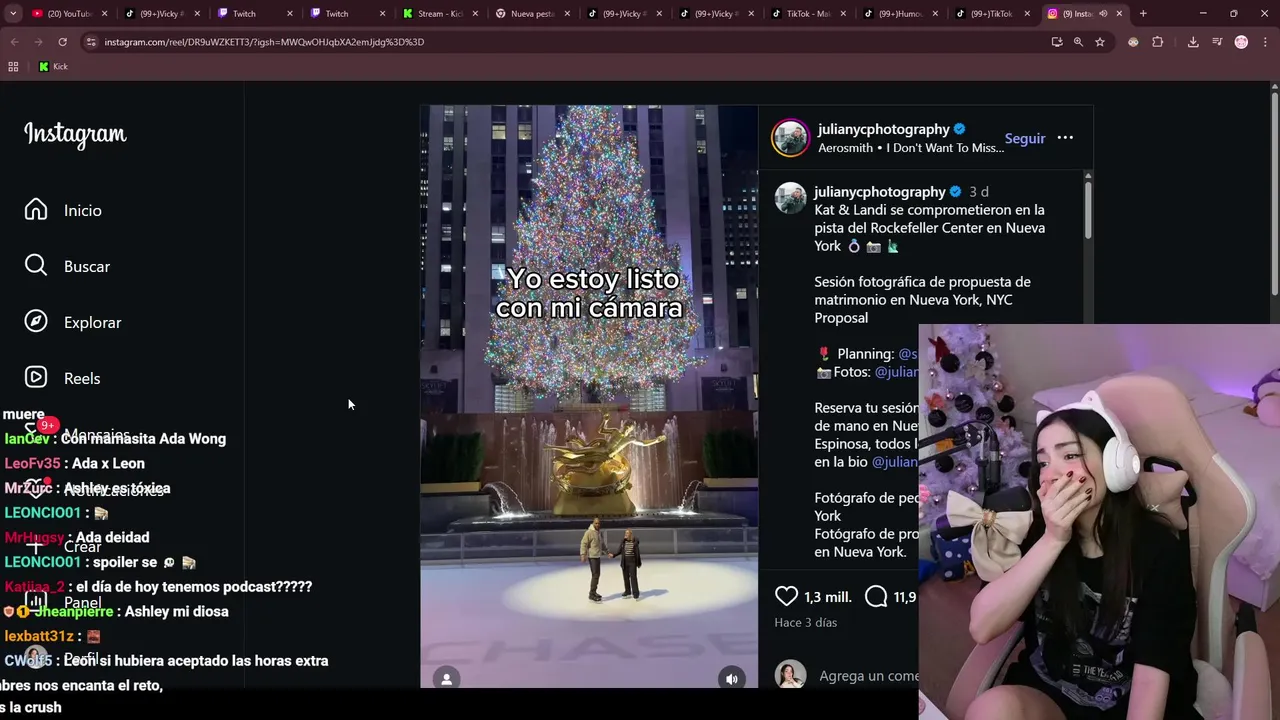Viewport: 1280px width, 720px height.
Task: Switch to the (99+)Humor TikTok tab
Action: pos(900,14)
